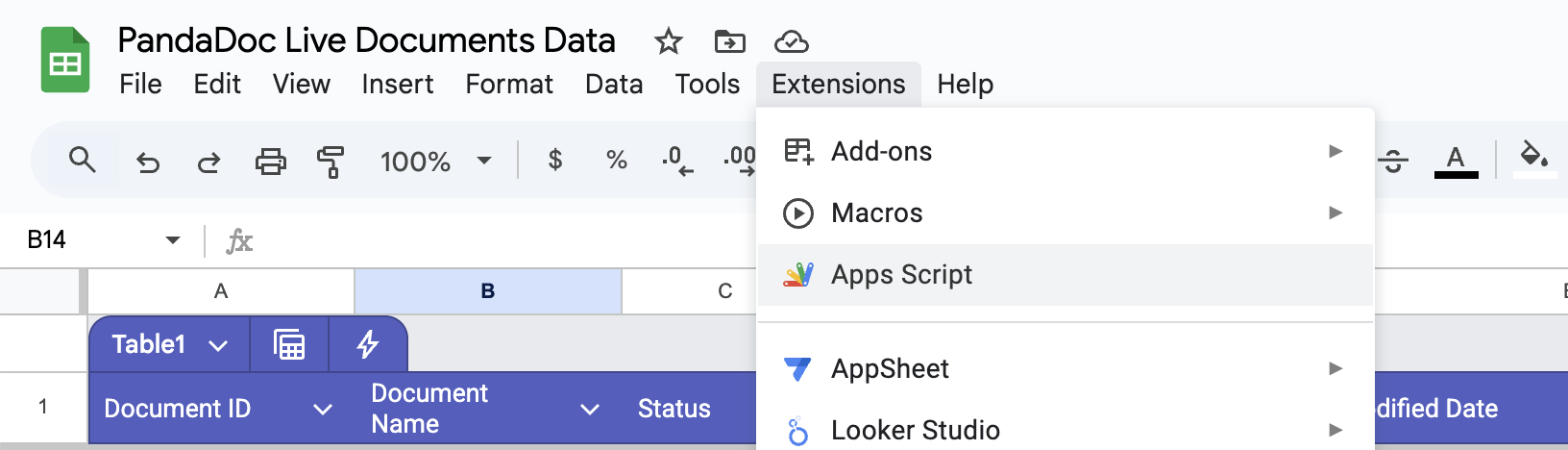Close the open Extensions menu
This screenshot has width=1568, height=450.
[x=839, y=85]
